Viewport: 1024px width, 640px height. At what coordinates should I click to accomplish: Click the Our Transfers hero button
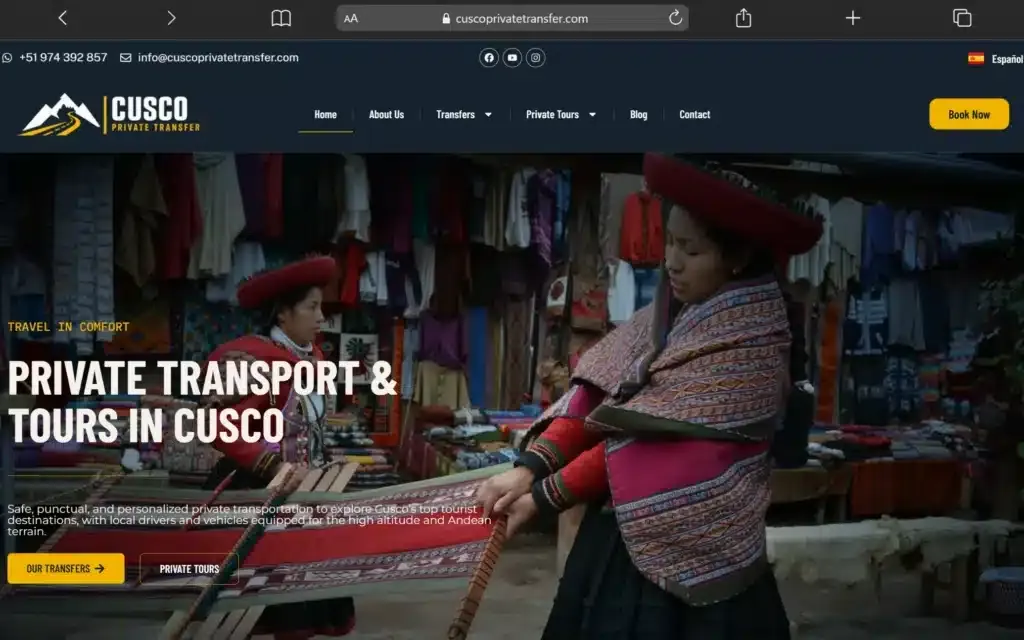pyautogui.click(x=66, y=568)
